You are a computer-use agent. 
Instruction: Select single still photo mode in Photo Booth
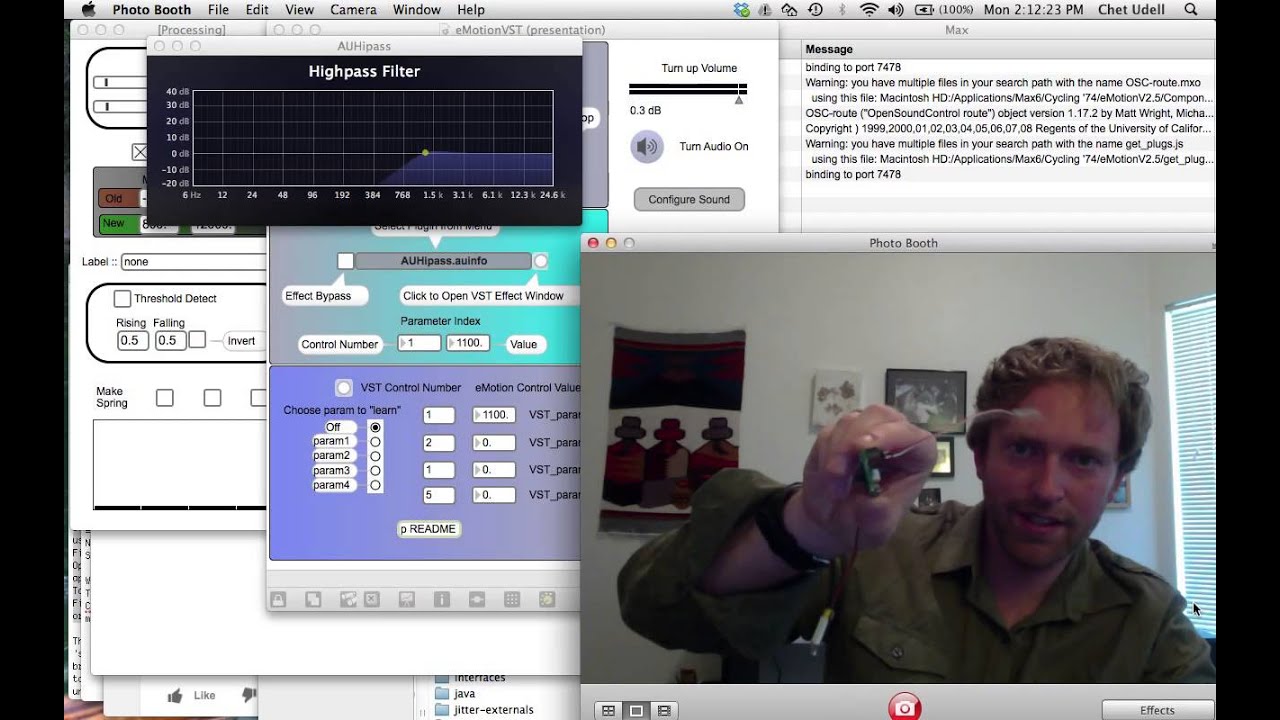(636, 711)
